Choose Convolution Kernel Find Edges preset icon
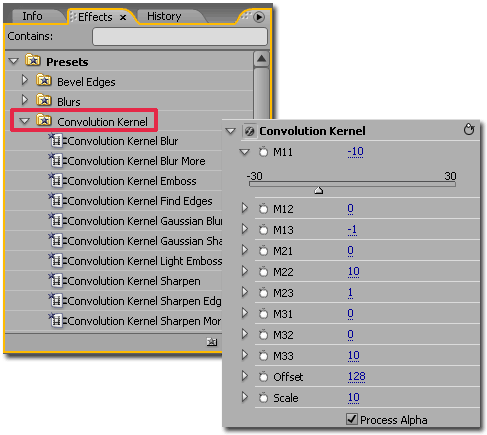Image resolution: width=487 pixels, height=435 pixels. pos(56,201)
